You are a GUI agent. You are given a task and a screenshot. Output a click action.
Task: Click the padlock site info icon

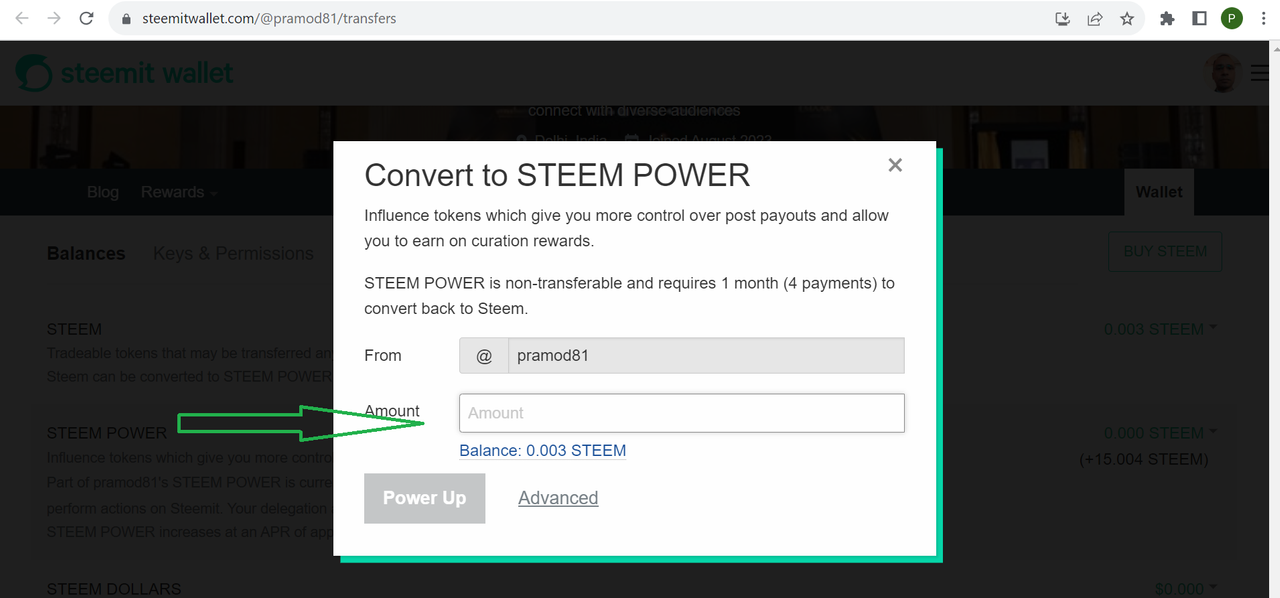126,18
